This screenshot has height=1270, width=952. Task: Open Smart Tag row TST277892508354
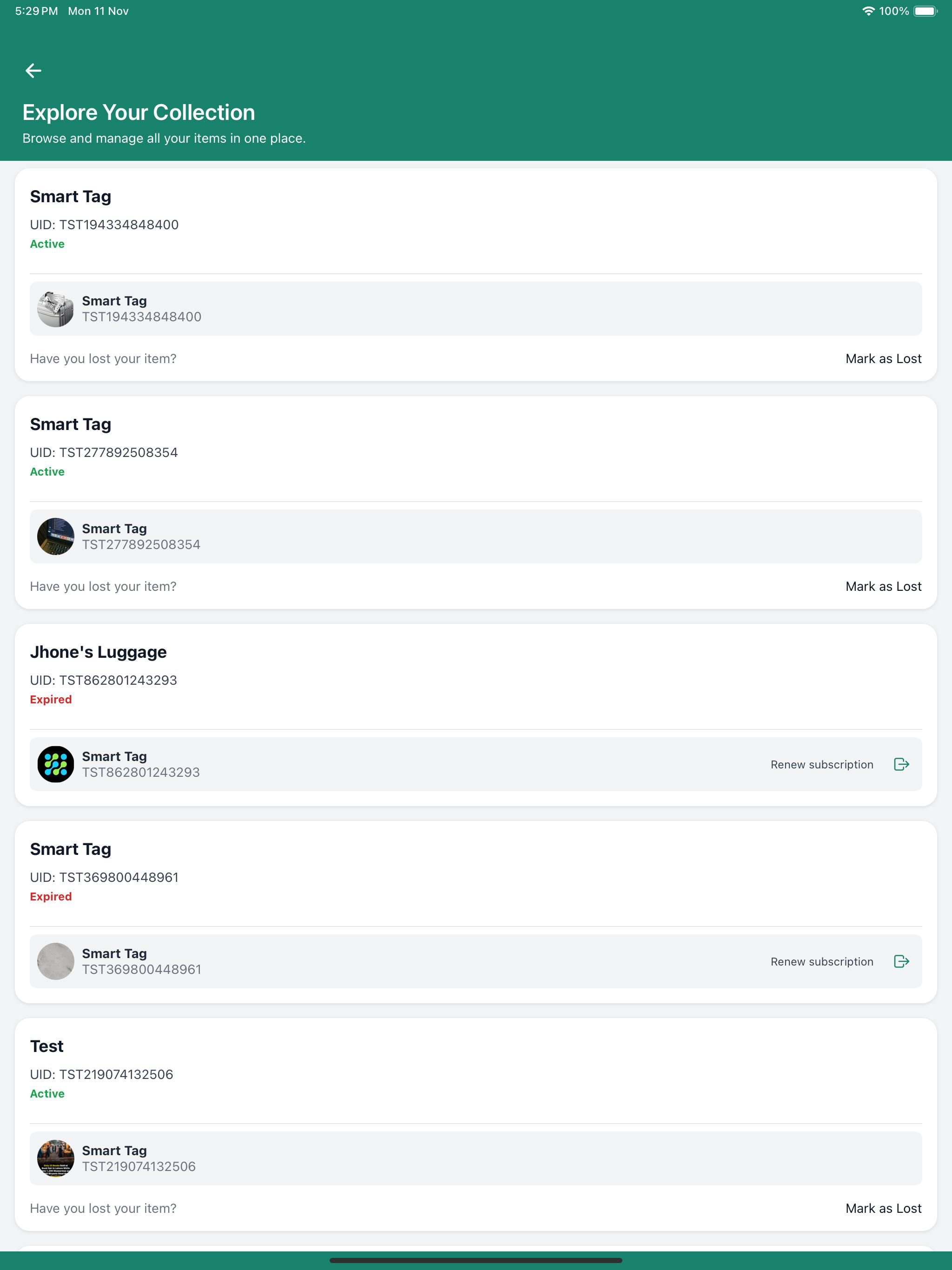point(476,536)
